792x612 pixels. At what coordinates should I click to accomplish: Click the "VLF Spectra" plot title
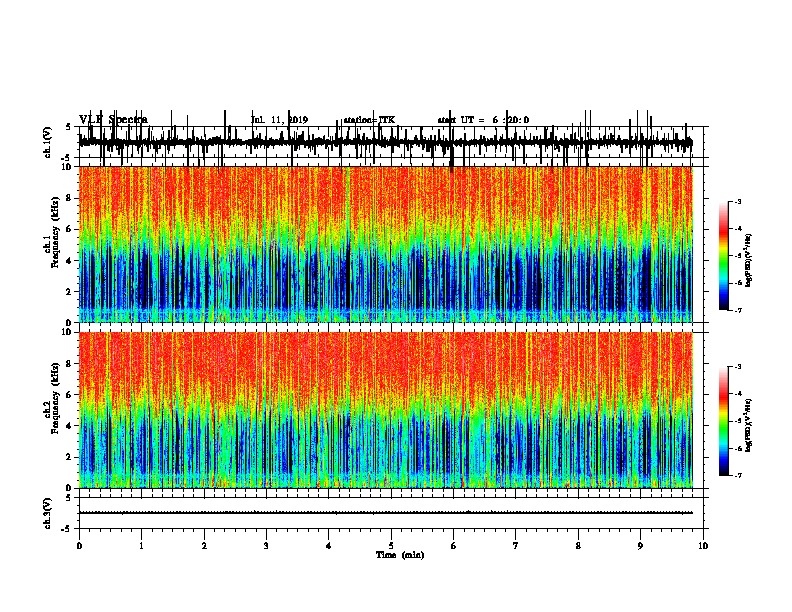click(113, 120)
